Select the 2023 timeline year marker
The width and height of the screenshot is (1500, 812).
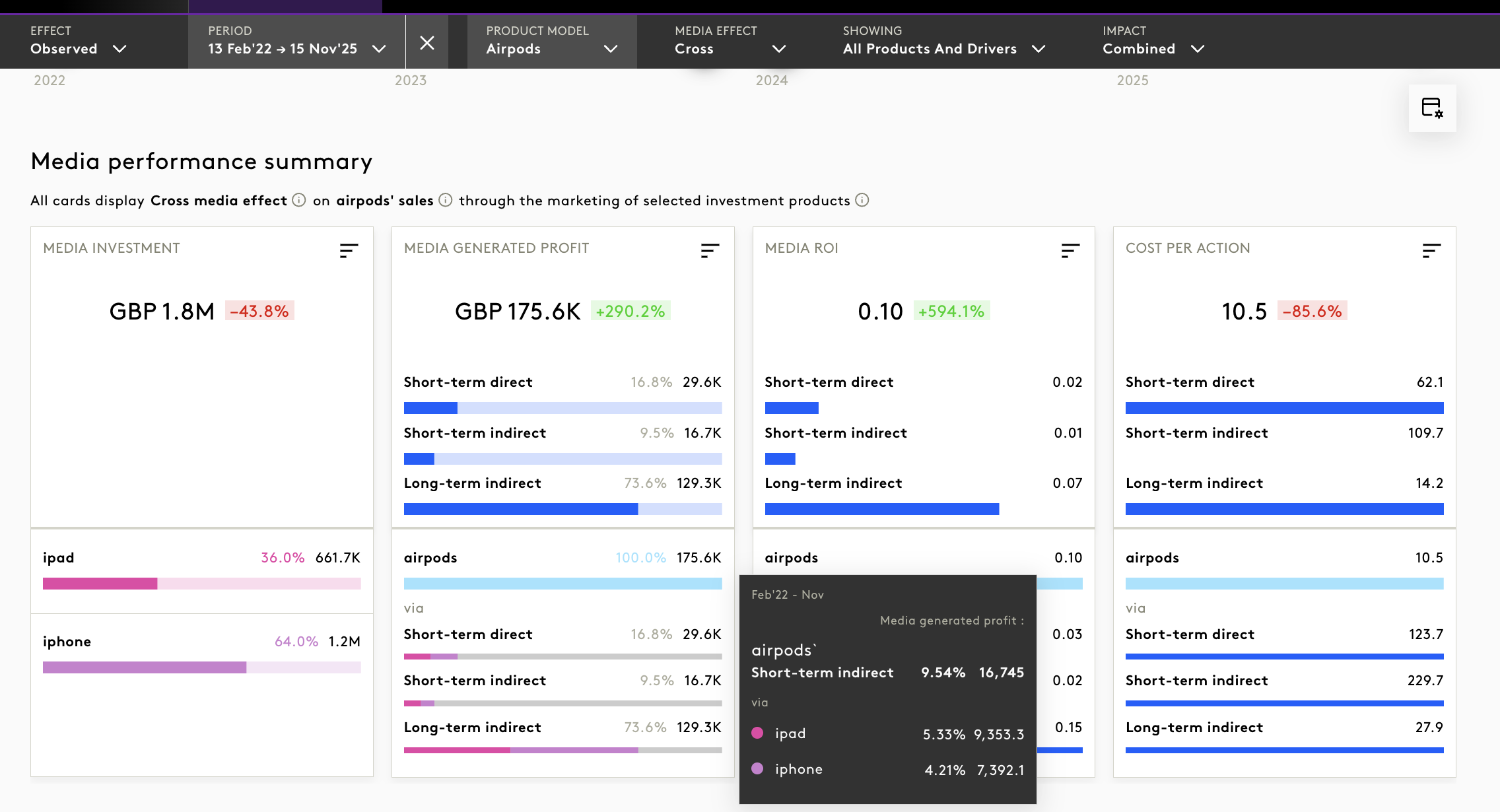point(411,81)
